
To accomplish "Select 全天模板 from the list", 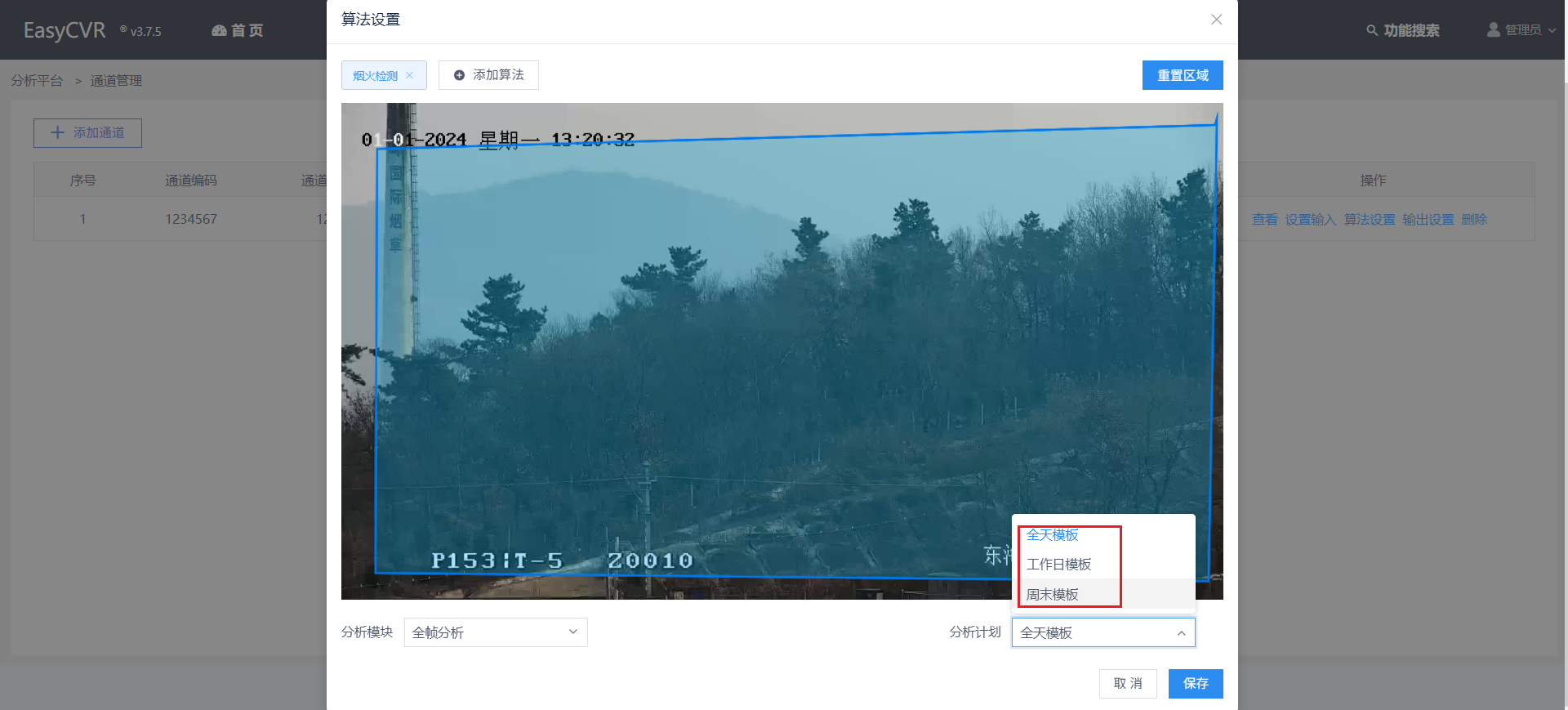I will [x=1053, y=535].
